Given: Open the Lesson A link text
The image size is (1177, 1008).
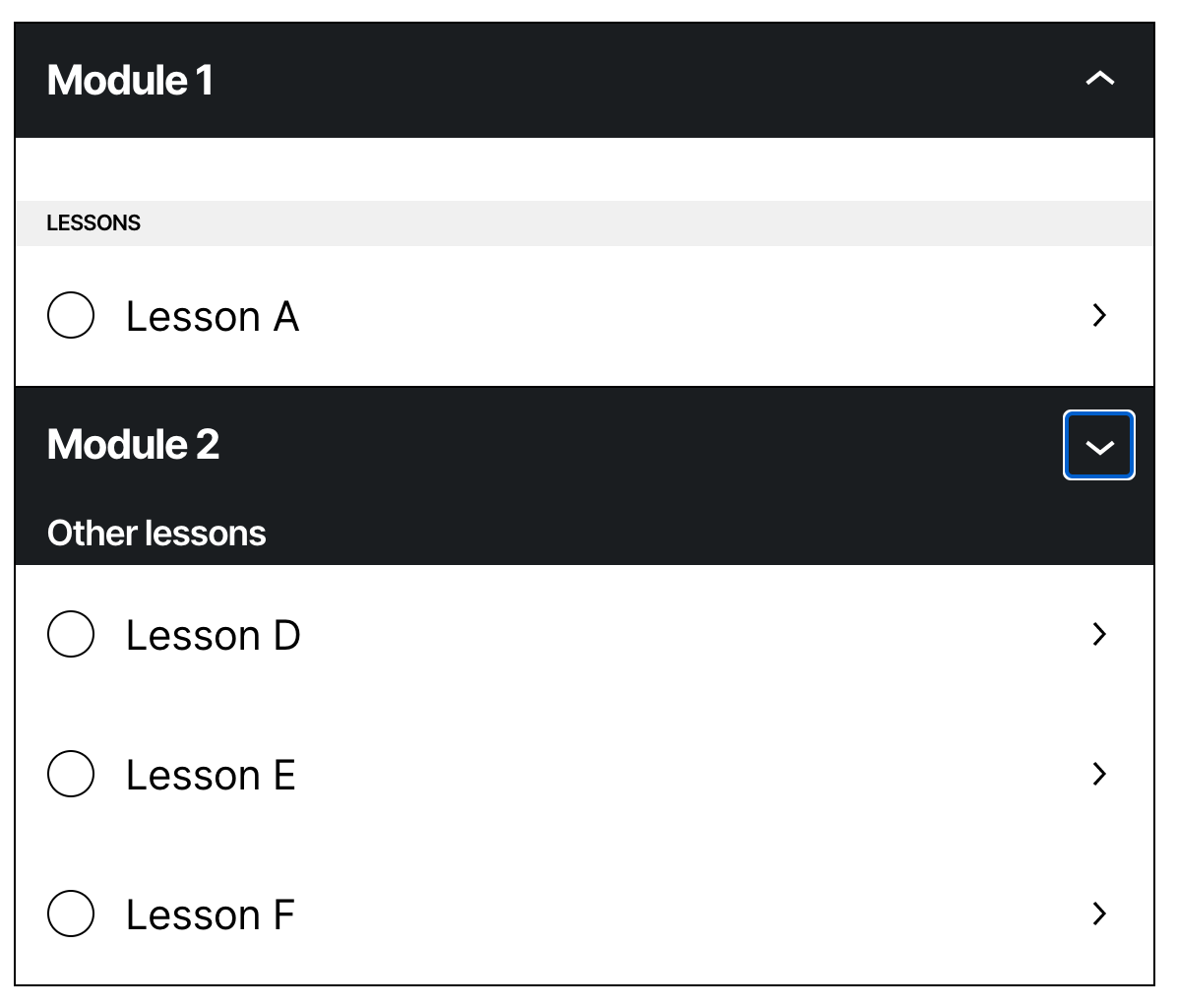Looking at the screenshot, I should click(x=213, y=316).
